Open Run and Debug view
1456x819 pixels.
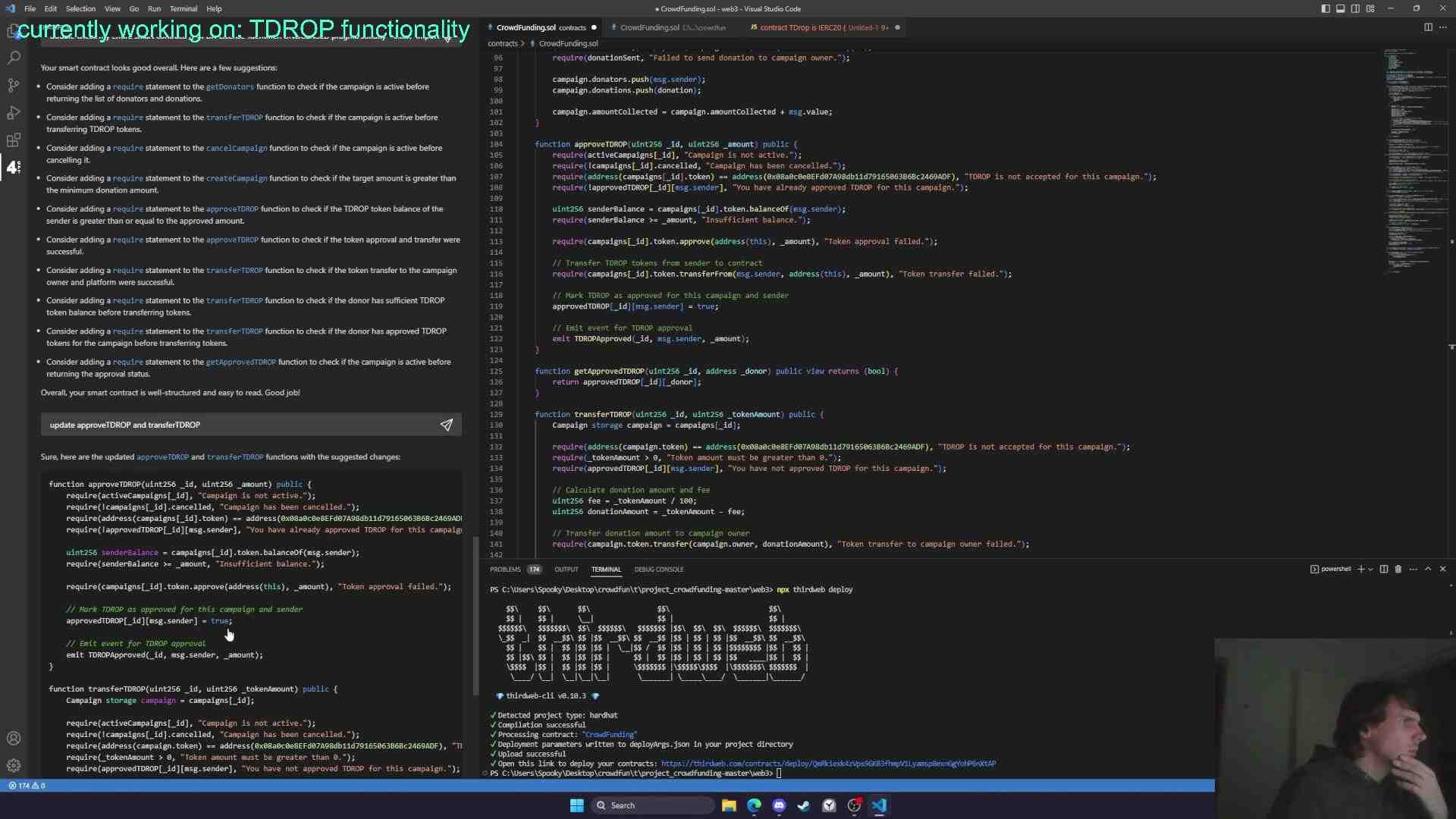tap(14, 113)
